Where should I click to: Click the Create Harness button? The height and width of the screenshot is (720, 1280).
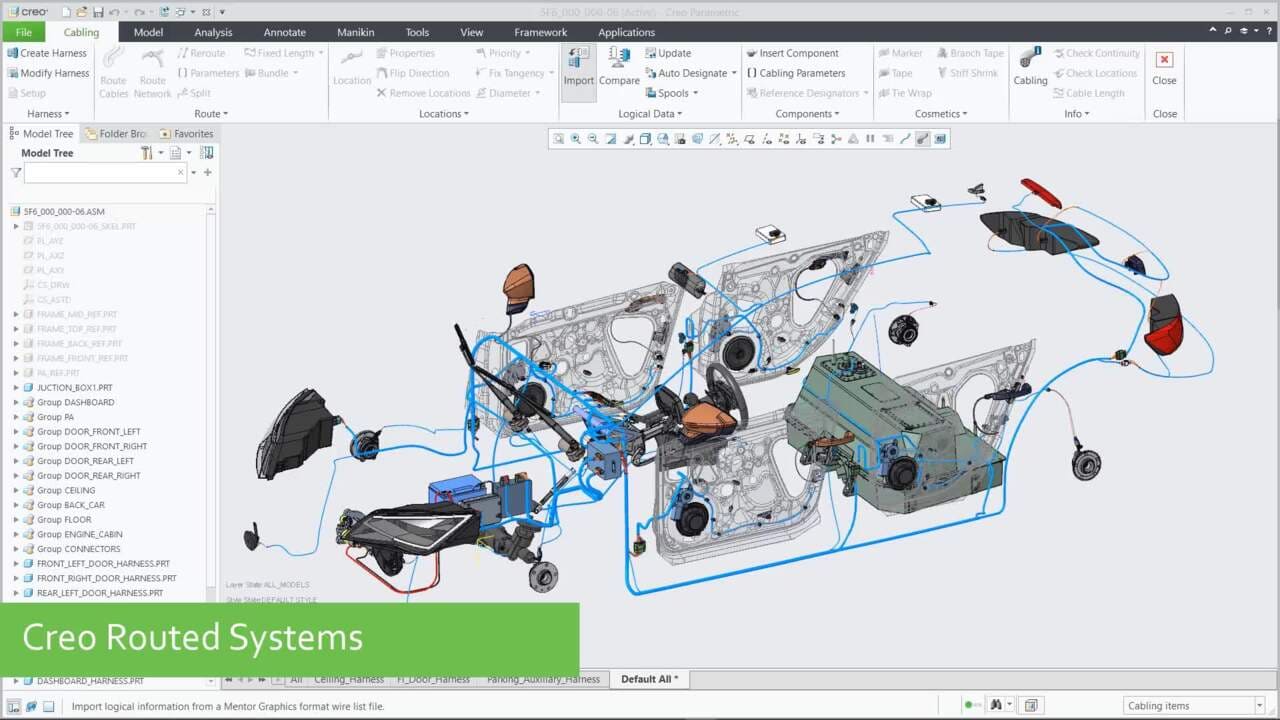[x=47, y=53]
